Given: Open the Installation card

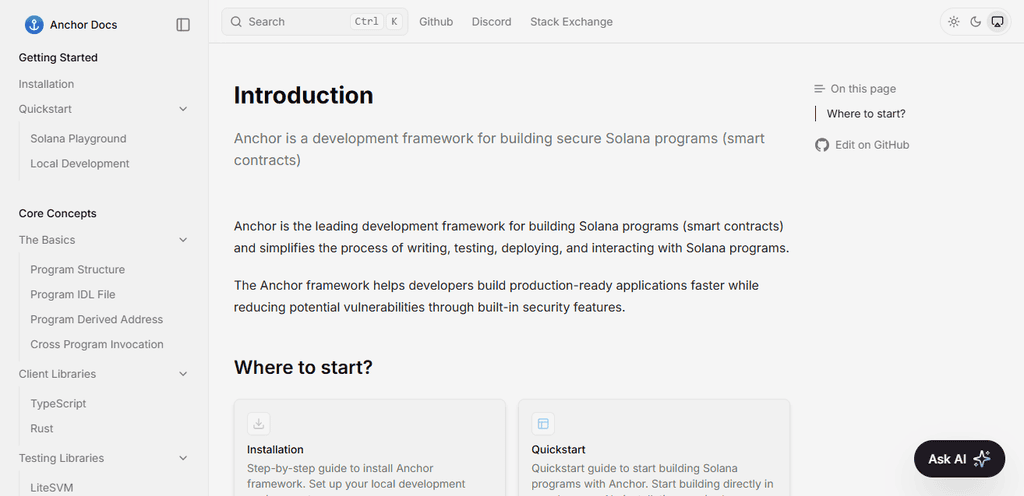Looking at the screenshot, I should tap(370, 448).
